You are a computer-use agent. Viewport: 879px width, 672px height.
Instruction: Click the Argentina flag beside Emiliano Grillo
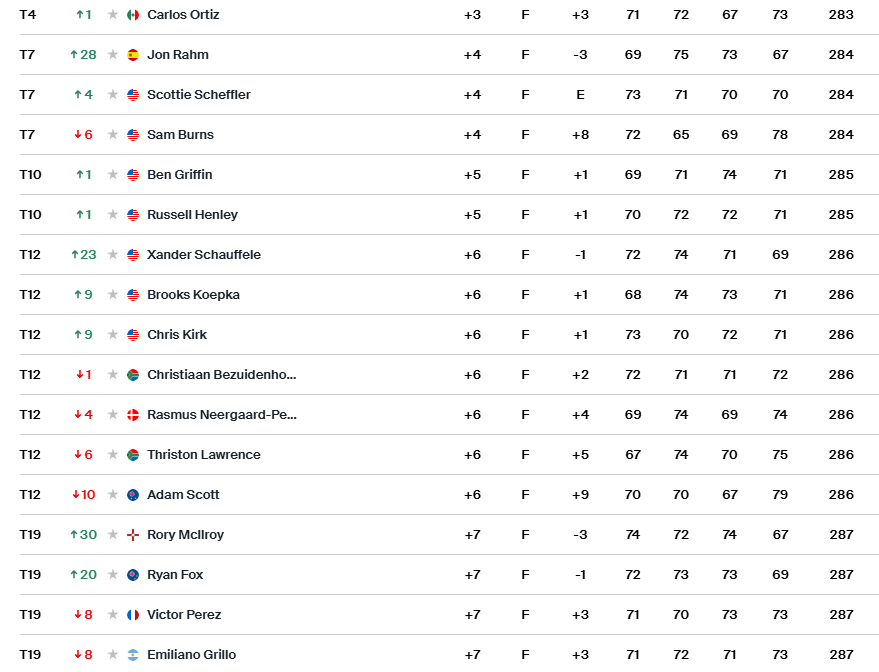[x=133, y=655]
